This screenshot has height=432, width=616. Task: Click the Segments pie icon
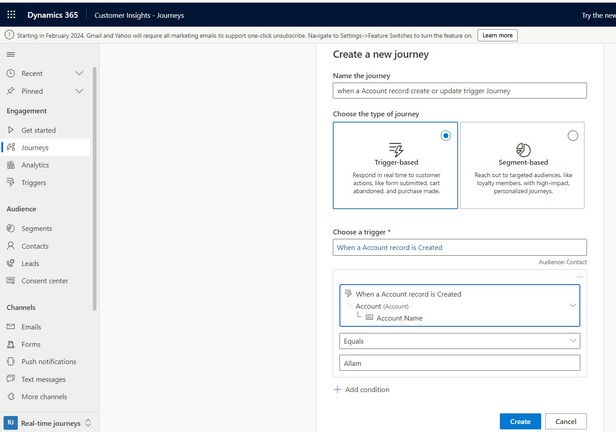11,228
